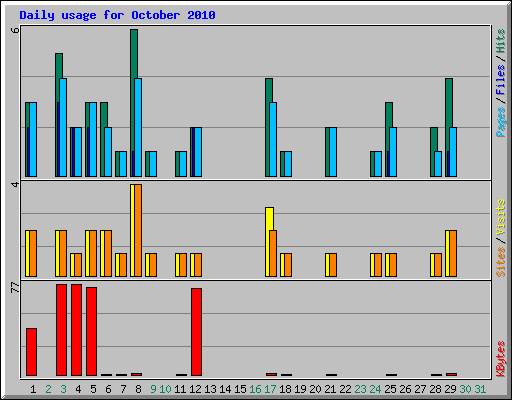Click day label '4' on the x-axis
Screen dimensions: 512x400
coord(78,389)
